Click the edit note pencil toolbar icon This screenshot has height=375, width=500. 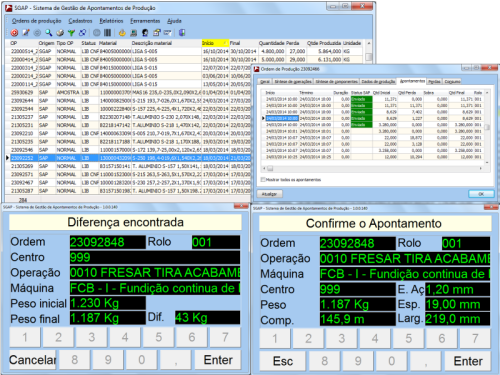26,33
